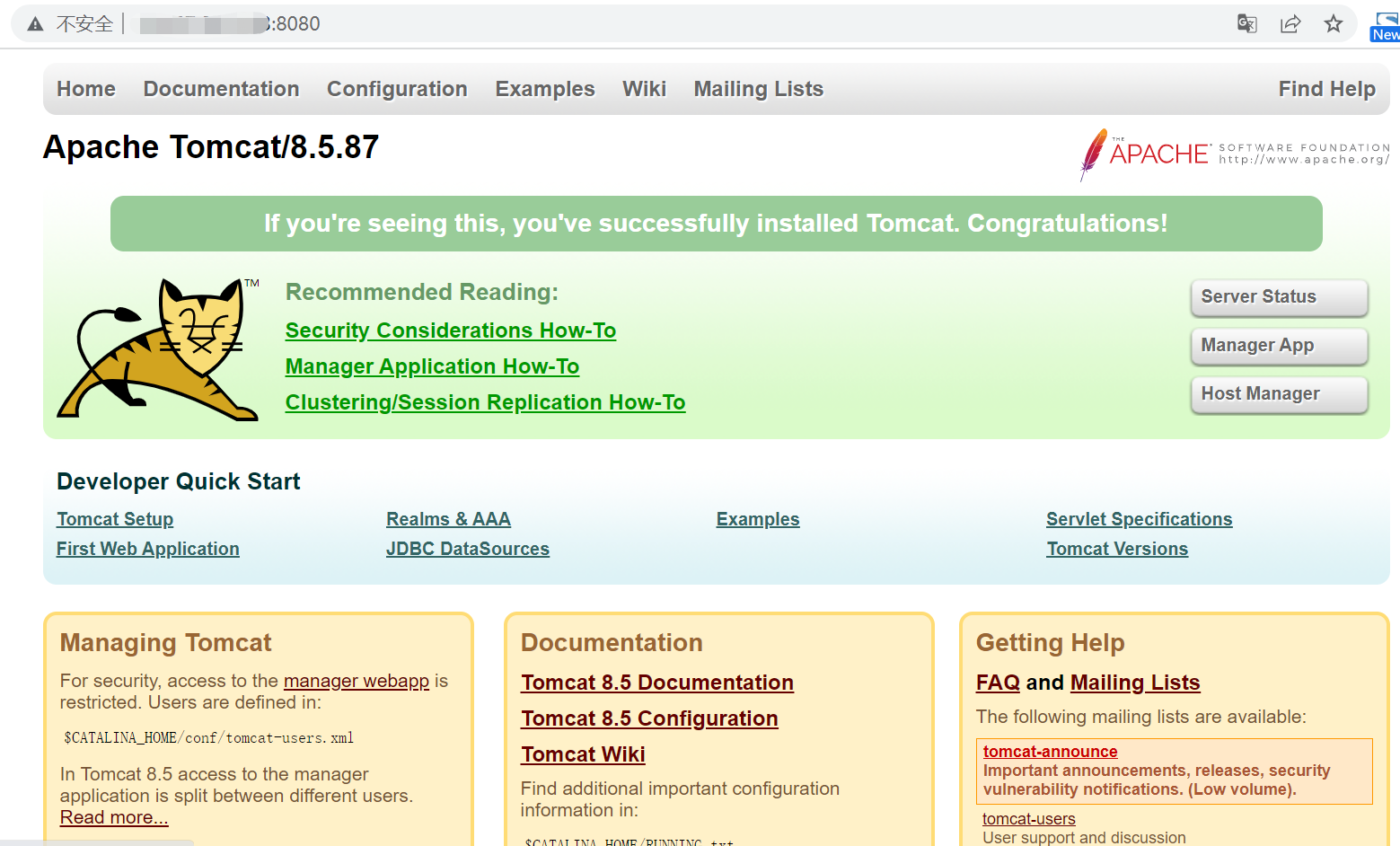1400x846 pixels.
Task: Bookmark this page with the star icon
Action: coord(1334,24)
